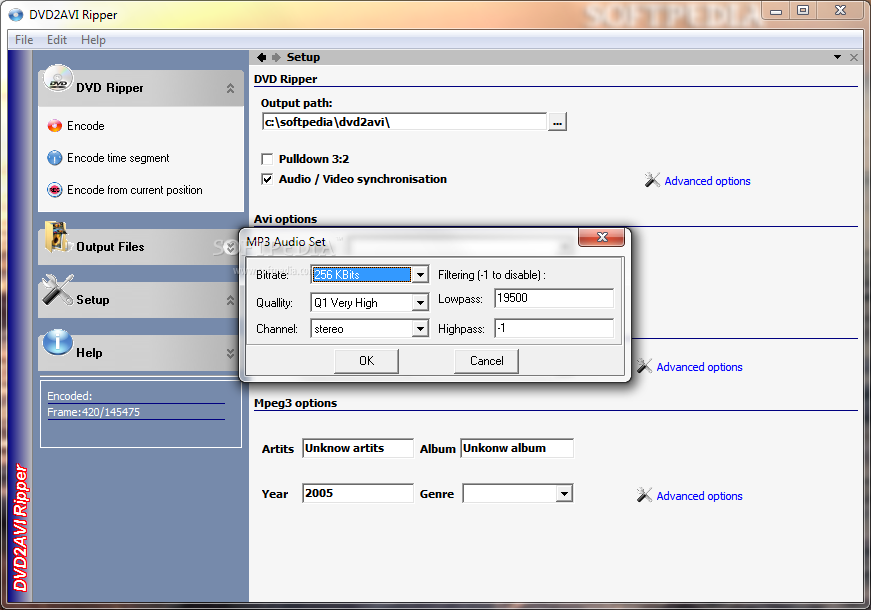Click the Setup tools icon in sidebar
Screen dimensions: 871x610
coord(58,290)
